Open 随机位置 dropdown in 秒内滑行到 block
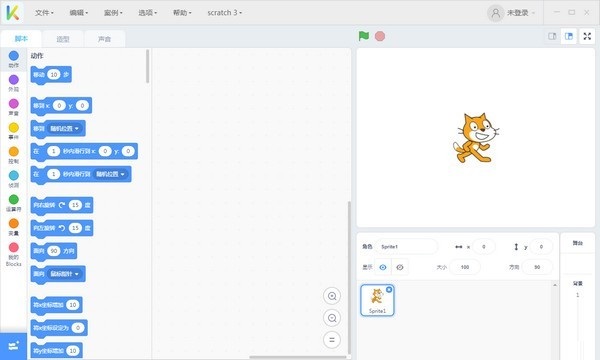This screenshot has width=600, height=360. click(x=111, y=174)
